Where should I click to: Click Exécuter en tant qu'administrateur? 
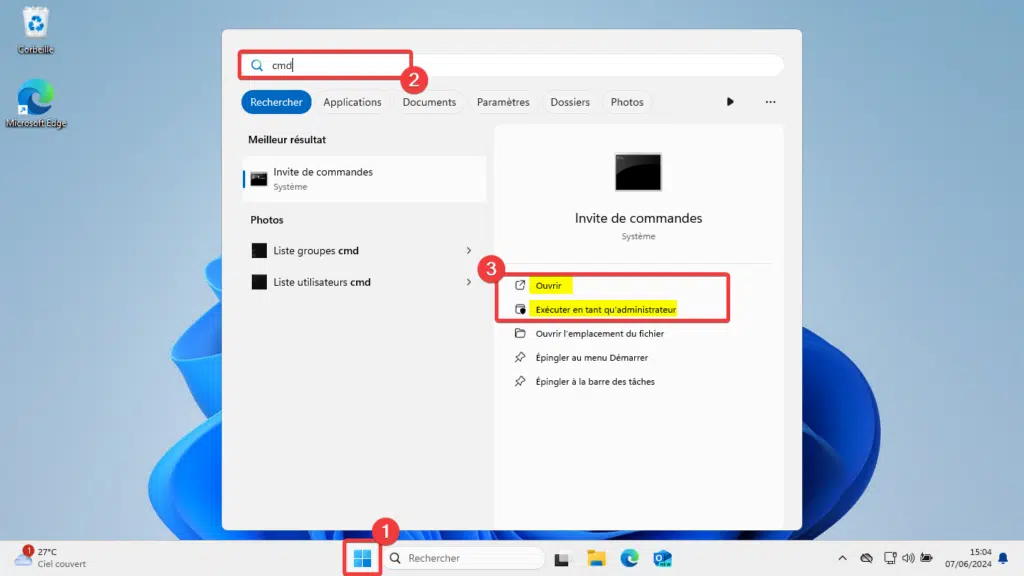[605, 310]
